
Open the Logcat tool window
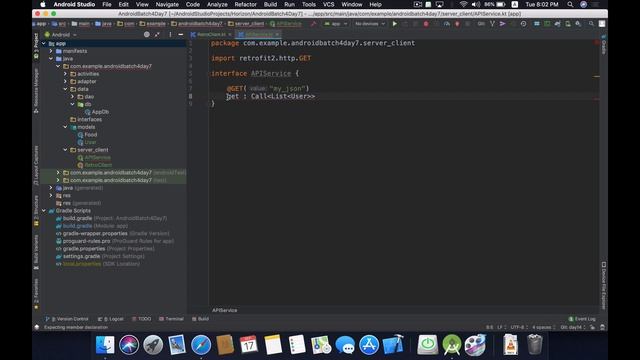coord(111,319)
